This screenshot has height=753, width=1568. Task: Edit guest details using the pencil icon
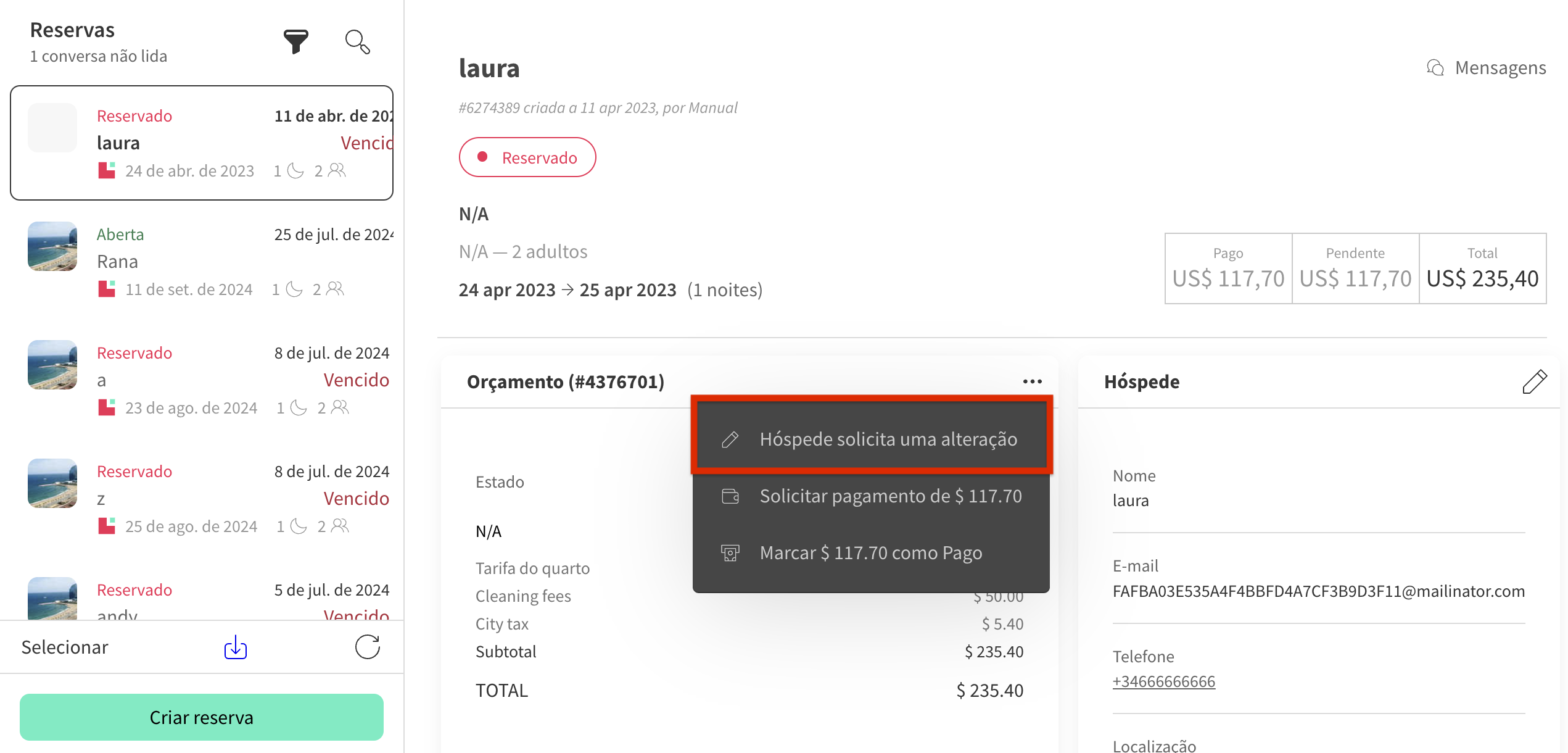(1535, 381)
